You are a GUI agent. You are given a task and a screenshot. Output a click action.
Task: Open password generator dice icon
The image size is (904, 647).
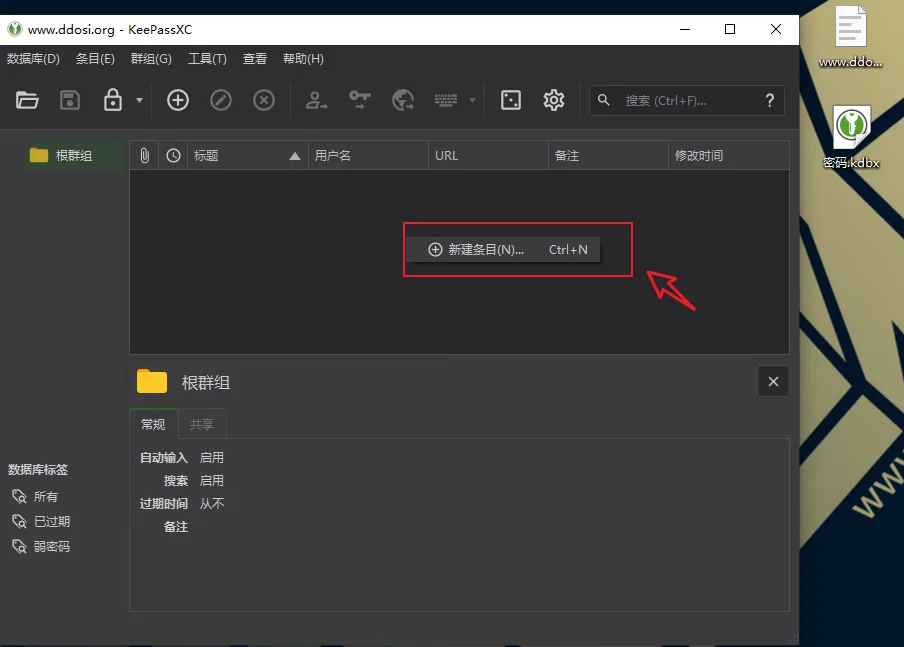(511, 100)
